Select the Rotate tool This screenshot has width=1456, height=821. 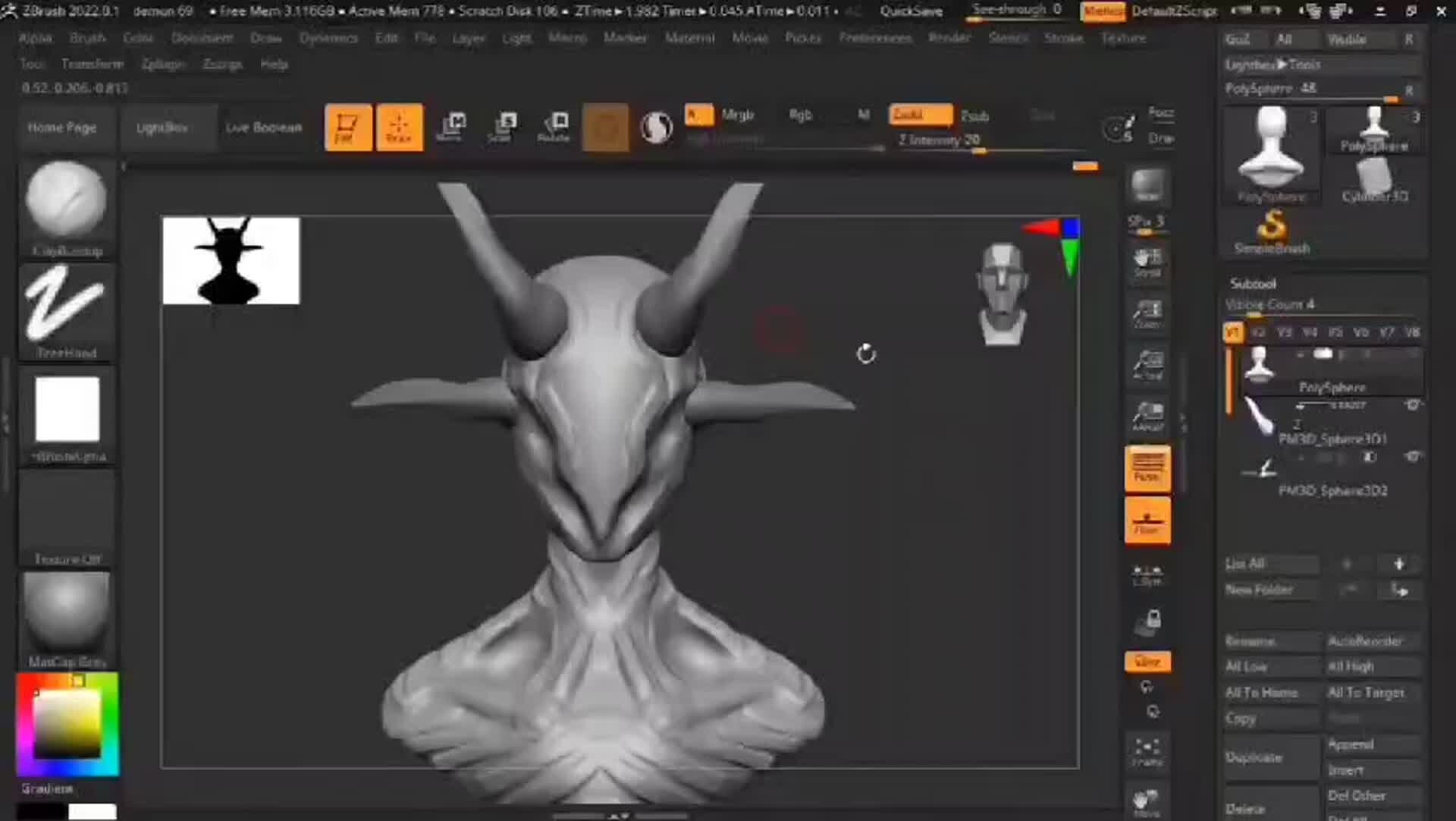pyautogui.click(x=555, y=127)
